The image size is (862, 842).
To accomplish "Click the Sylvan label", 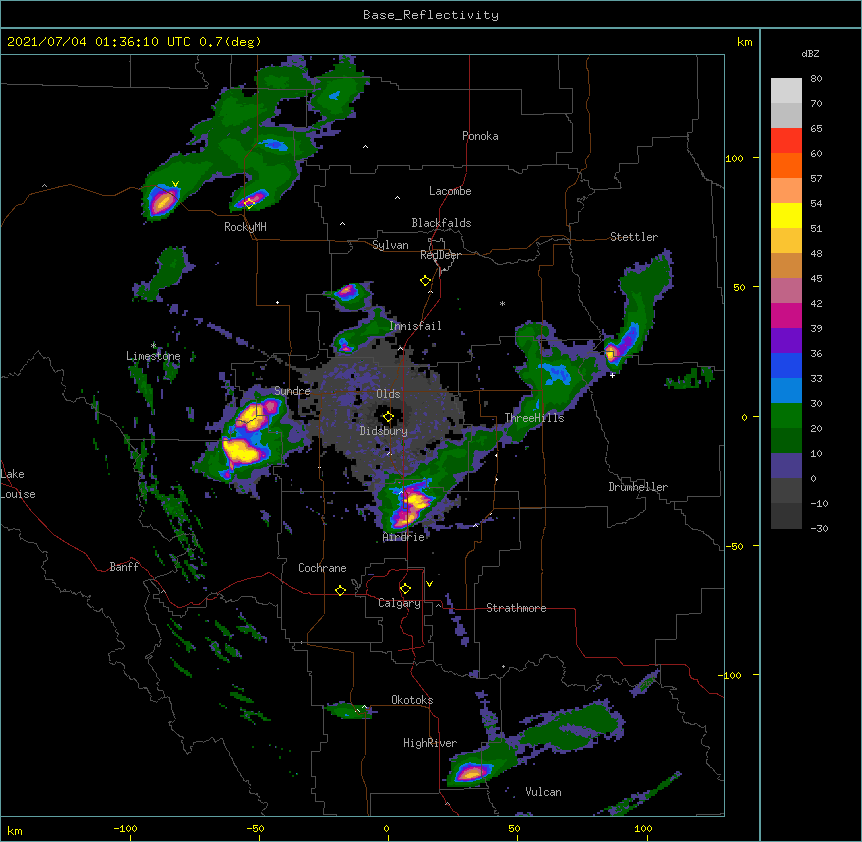I will [x=390, y=245].
